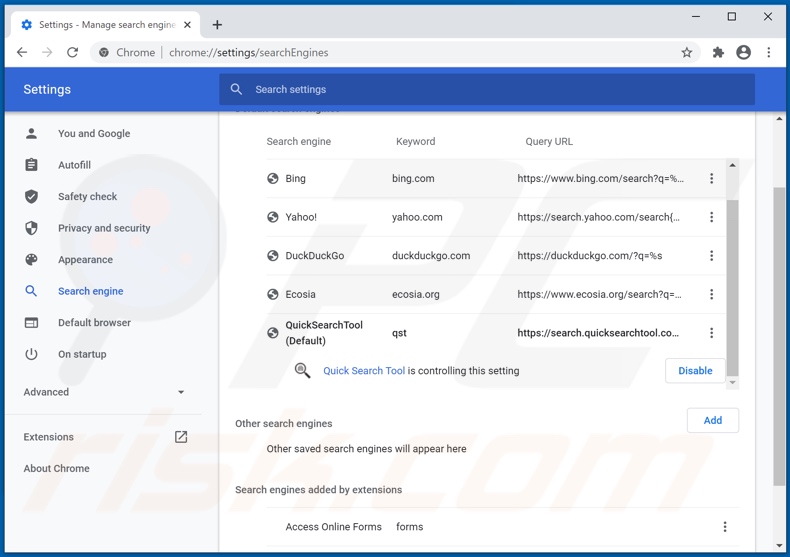
Task: Click the Query URL column header
Action: click(549, 142)
